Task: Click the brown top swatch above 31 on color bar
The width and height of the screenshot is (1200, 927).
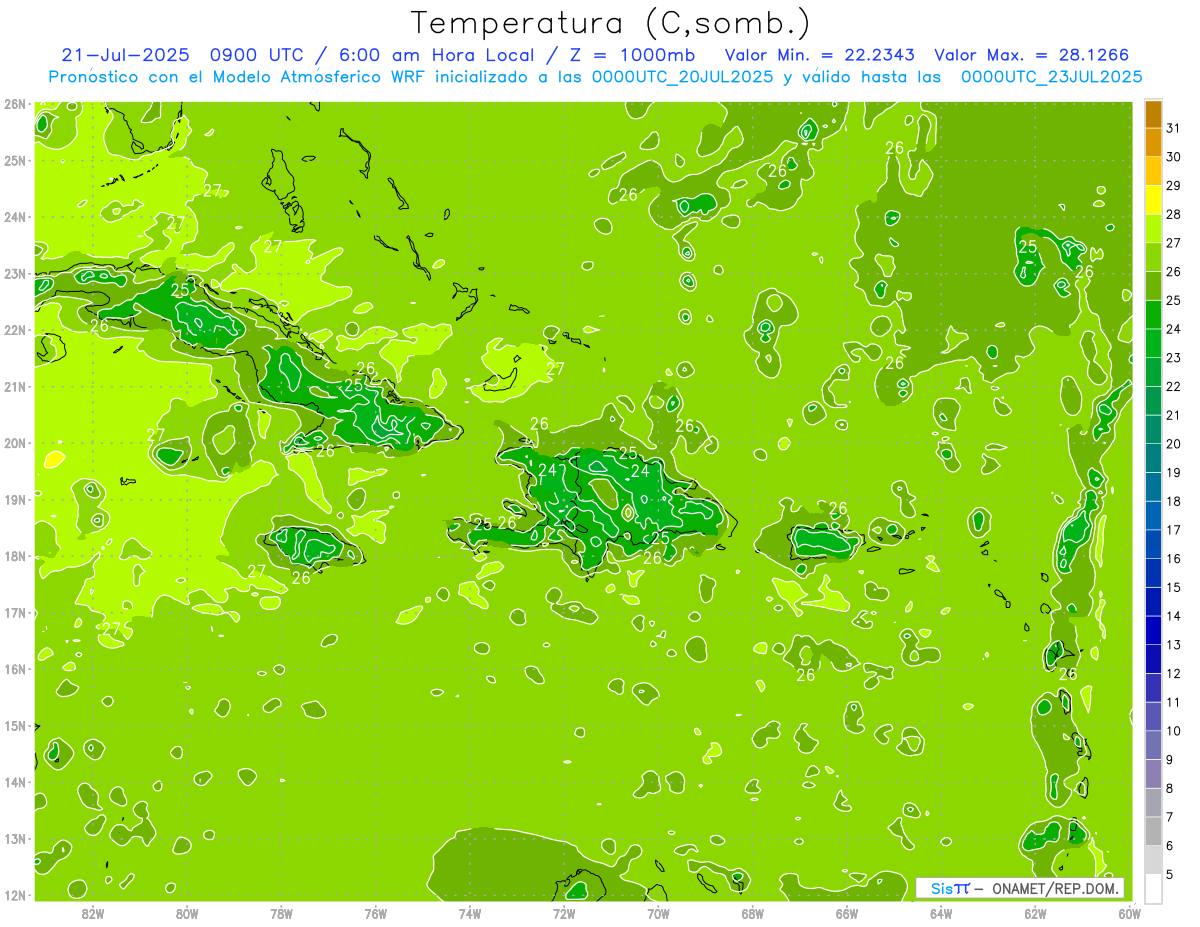Action: point(1153,115)
